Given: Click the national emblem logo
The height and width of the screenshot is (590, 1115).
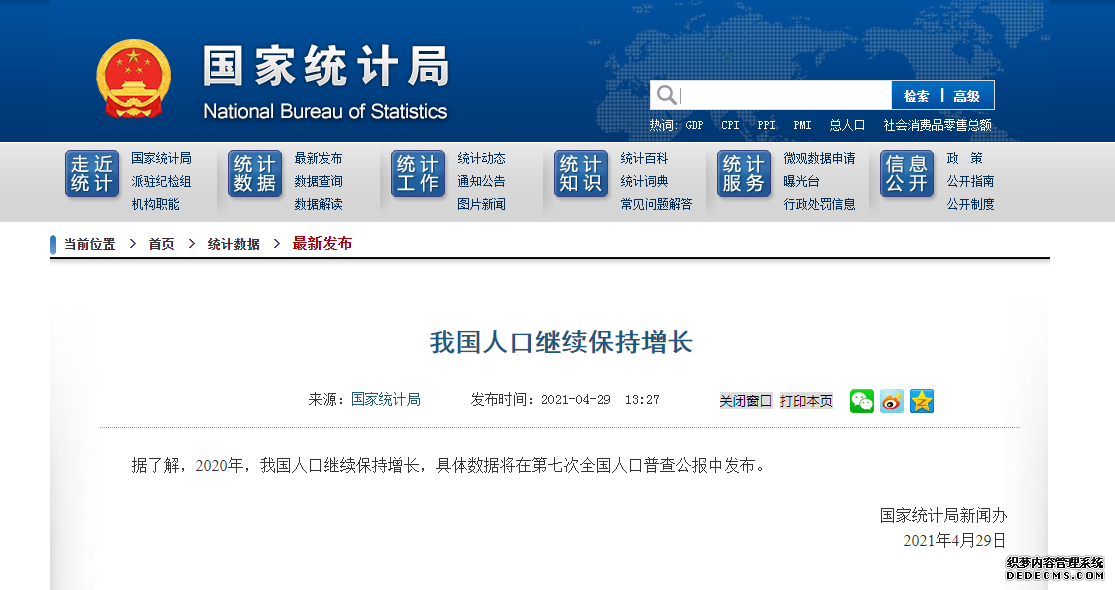Looking at the screenshot, I should tap(134, 79).
